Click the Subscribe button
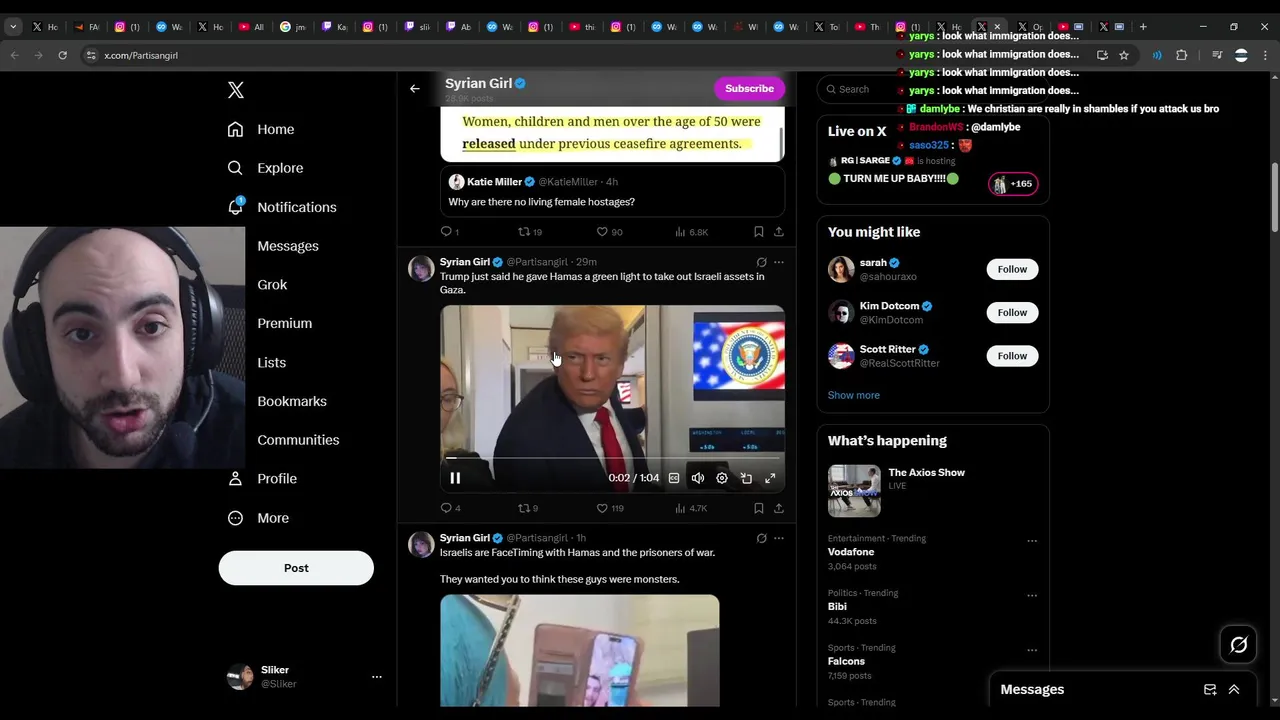The width and height of the screenshot is (1280, 720). click(x=749, y=89)
